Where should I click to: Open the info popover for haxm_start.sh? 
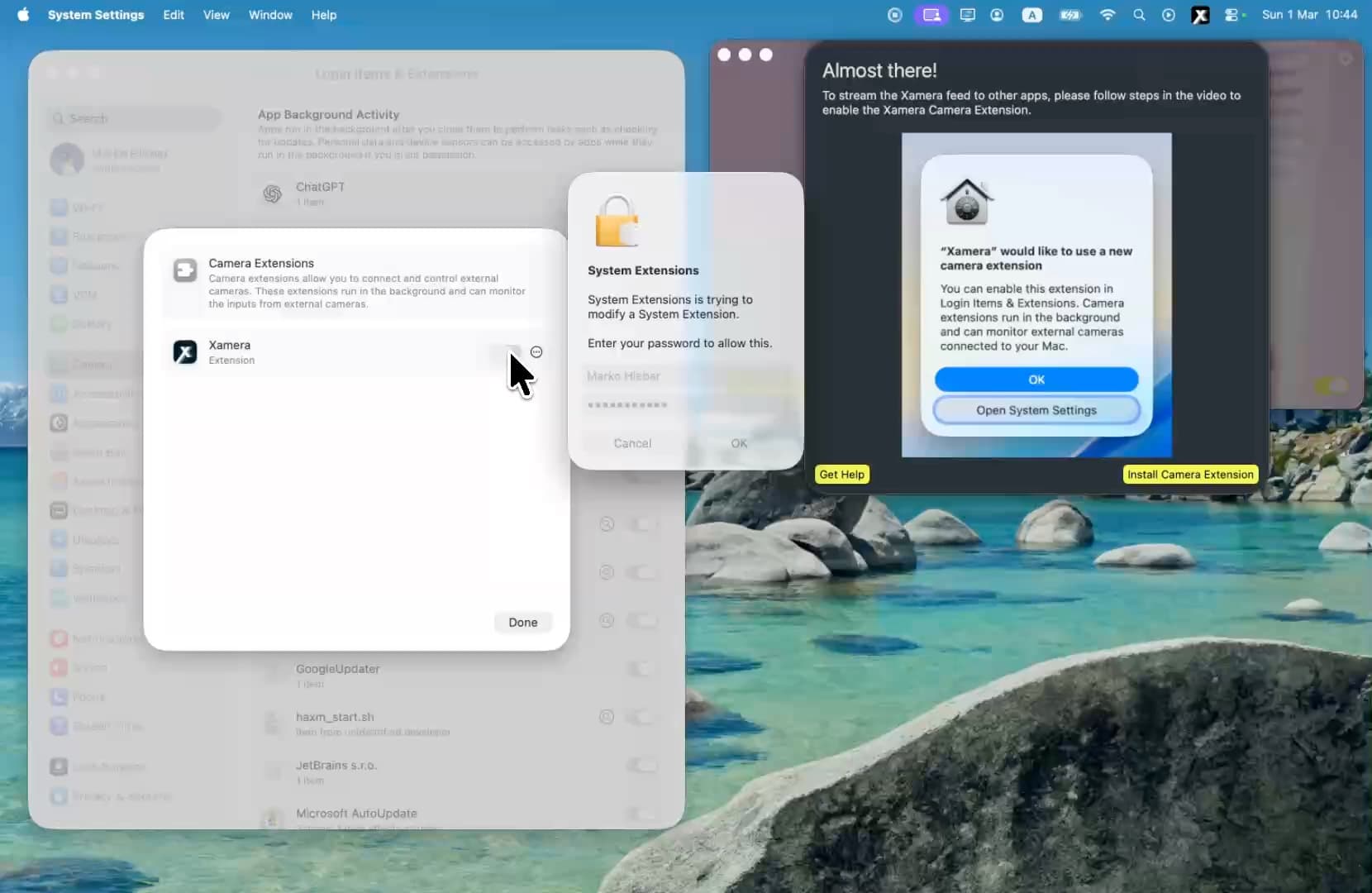[x=607, y=717]
